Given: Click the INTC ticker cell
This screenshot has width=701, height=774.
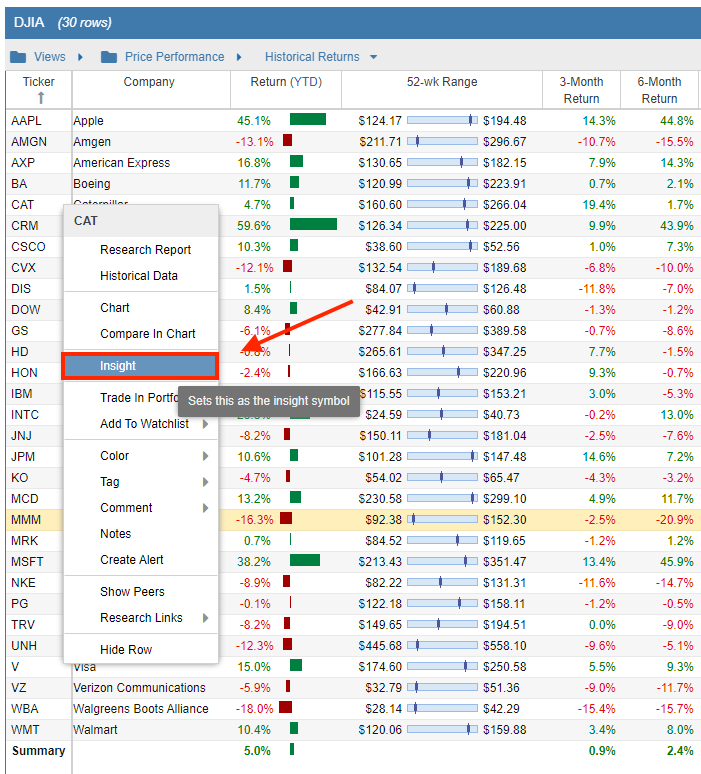Looking at the screenshot, I should pos(25,415).
